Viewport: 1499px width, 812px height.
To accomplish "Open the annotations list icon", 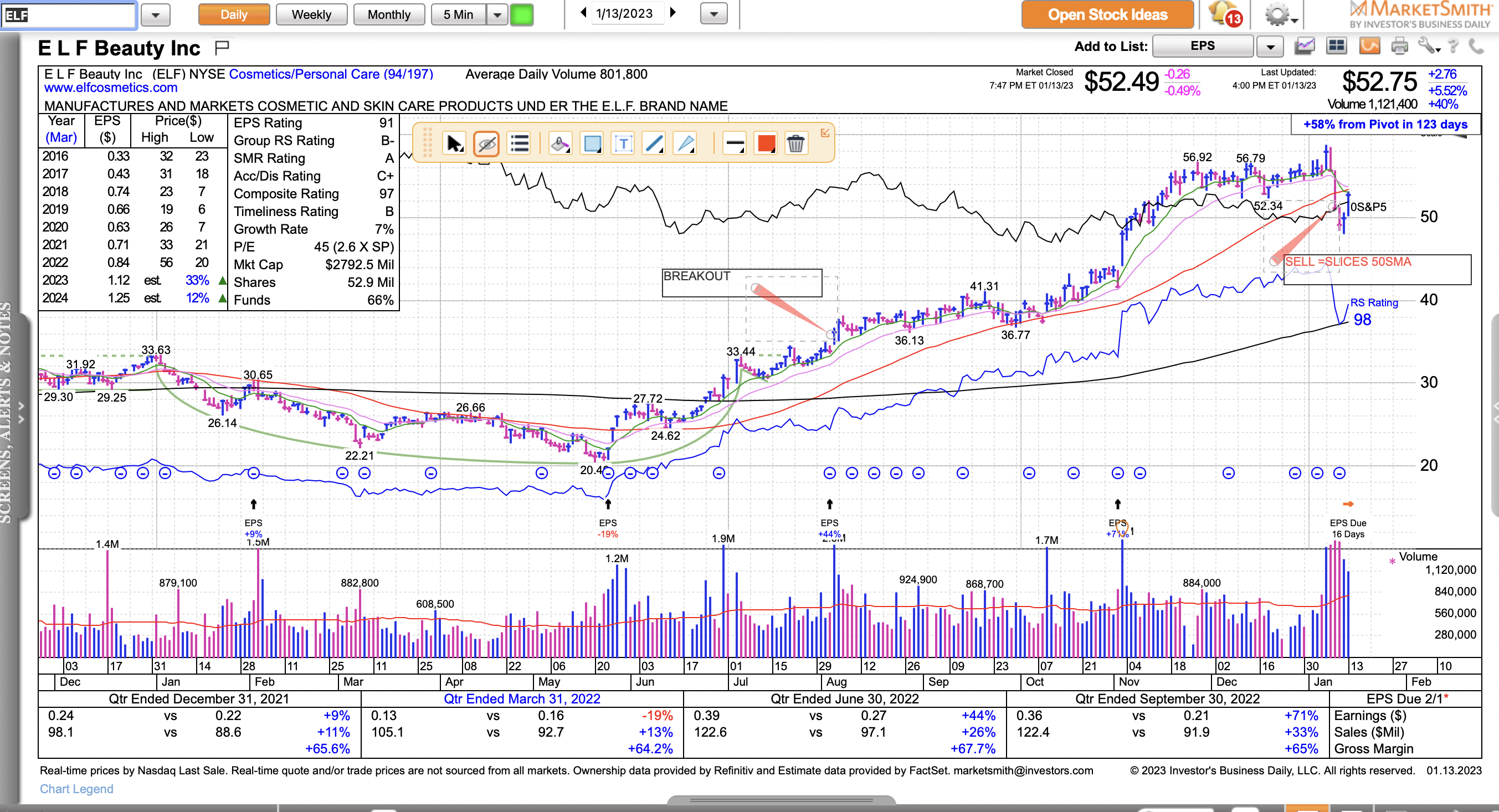I will click(x=519, y=143).
